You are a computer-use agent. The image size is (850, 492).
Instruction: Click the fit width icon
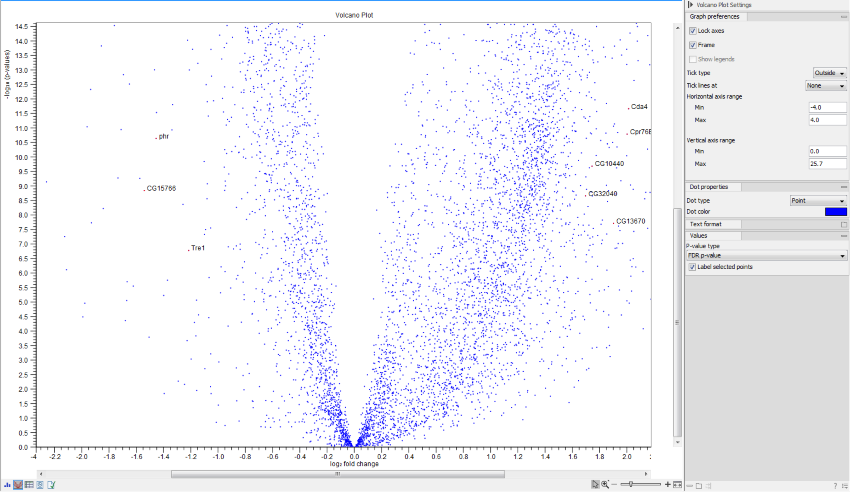click(677, 484)
